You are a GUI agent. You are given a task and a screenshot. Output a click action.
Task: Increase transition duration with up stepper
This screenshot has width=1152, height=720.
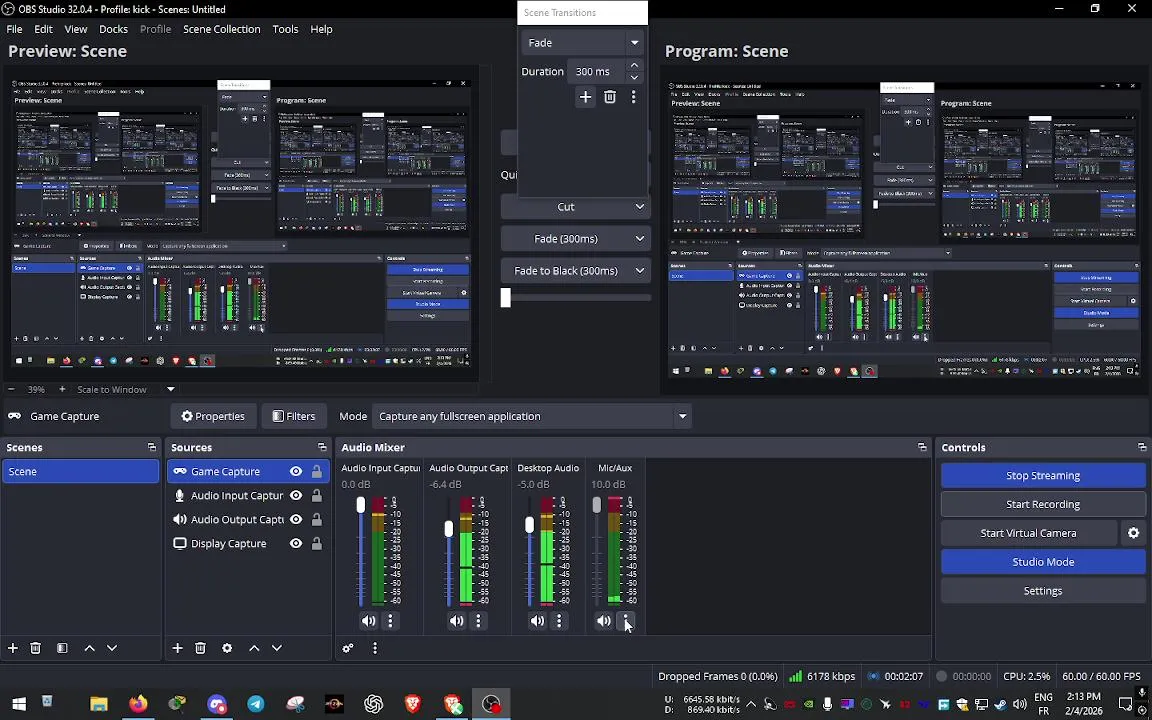(634, 65)
